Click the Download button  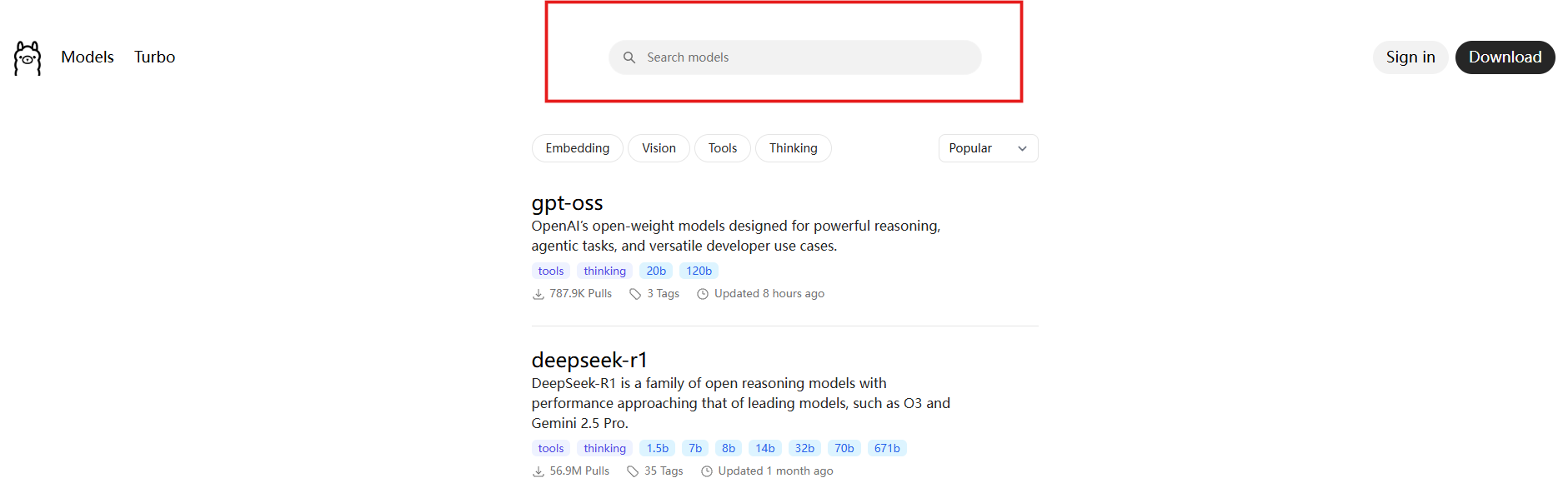click(x=1505, y=57)
